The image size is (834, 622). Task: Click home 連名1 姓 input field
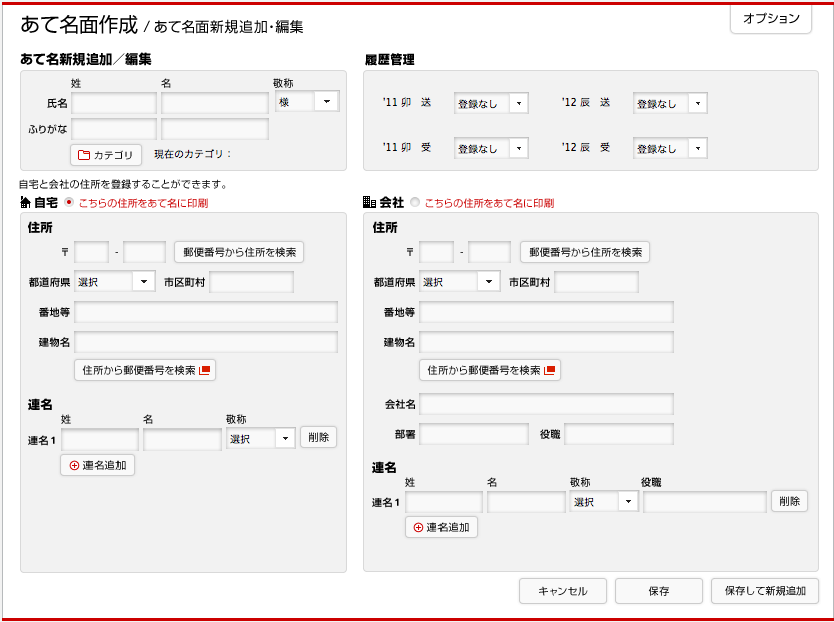tap(100, 440)
